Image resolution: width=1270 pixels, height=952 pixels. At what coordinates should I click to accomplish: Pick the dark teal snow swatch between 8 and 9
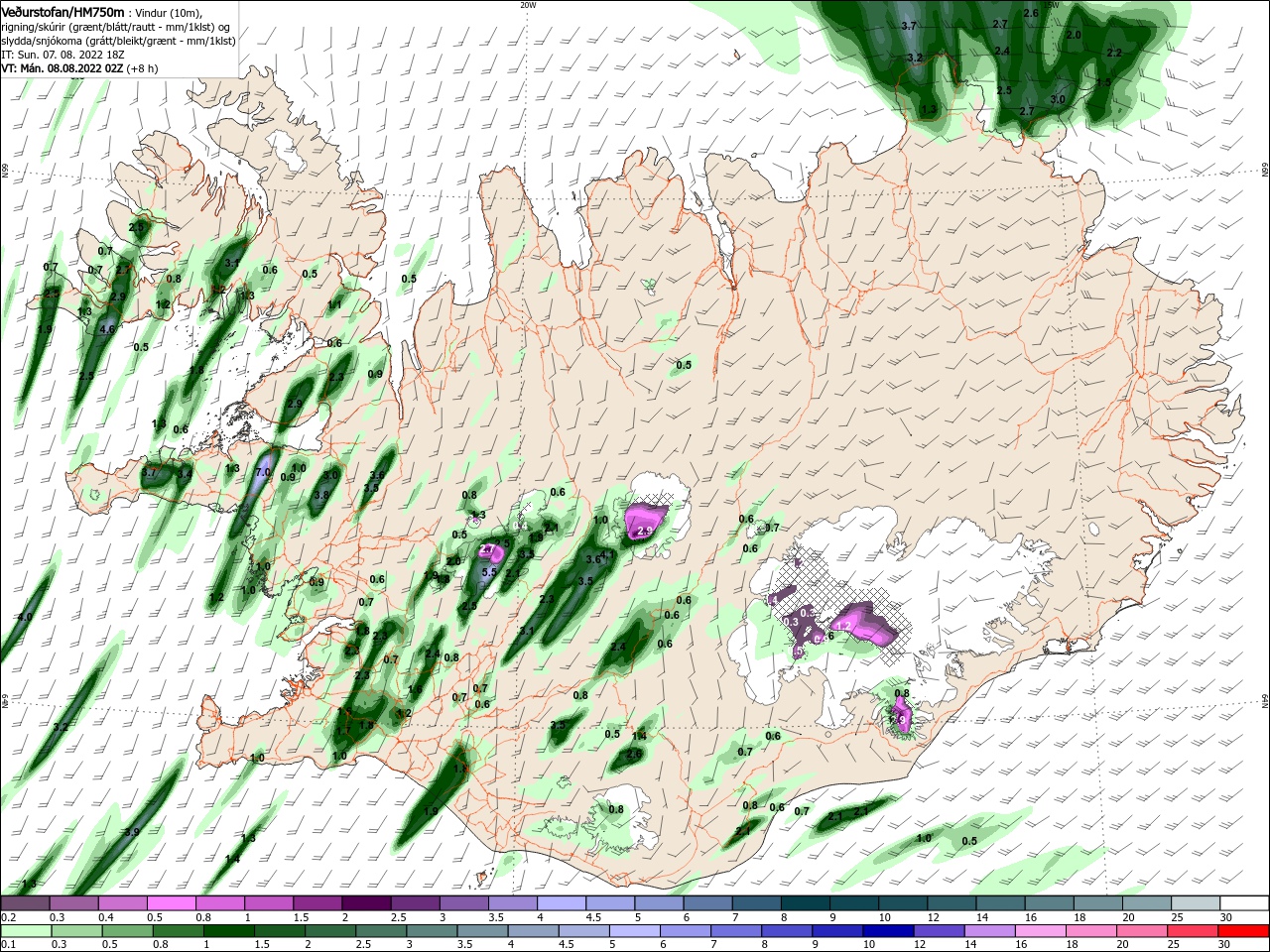pos(807,903)
